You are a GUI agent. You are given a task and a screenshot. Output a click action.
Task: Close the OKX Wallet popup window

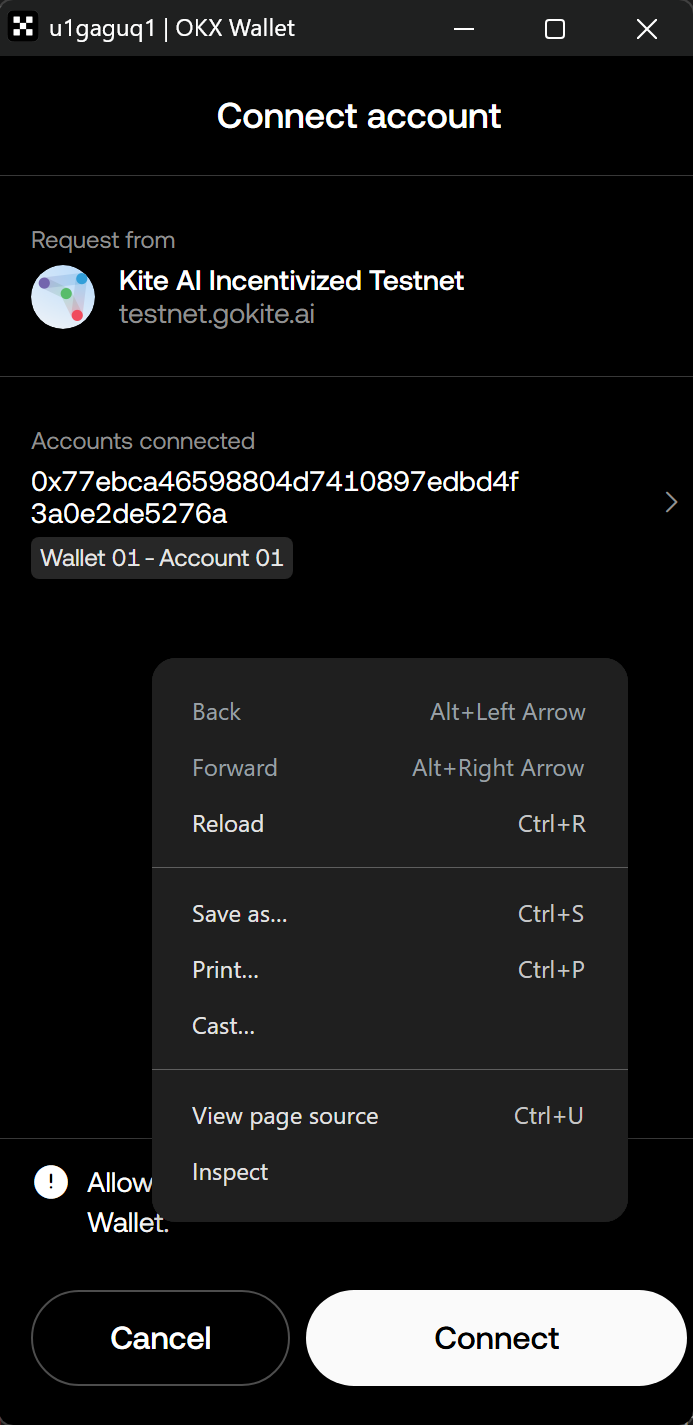pos(647,28)
